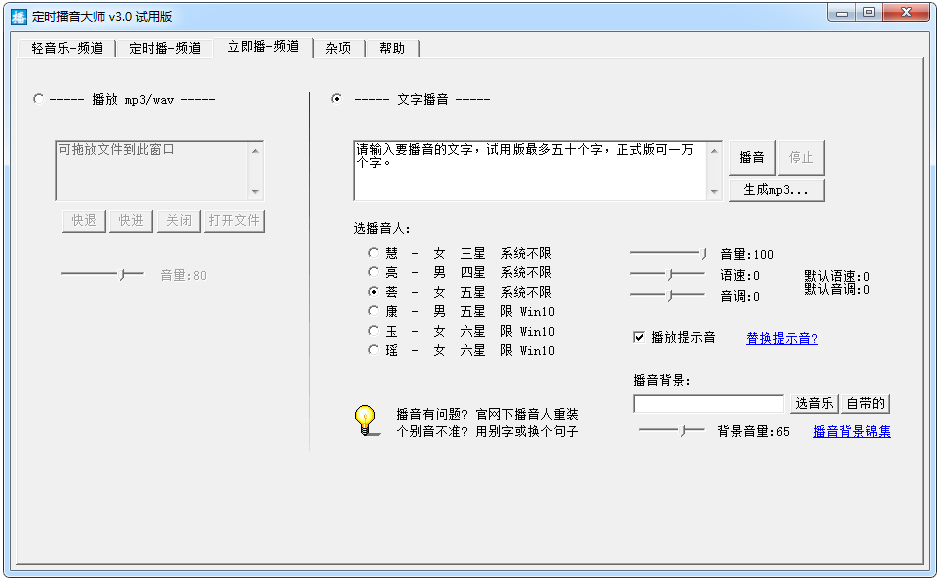Minimize the 定时播音大师 window
This screenshot has width=940, height=580.
point(842,13)
